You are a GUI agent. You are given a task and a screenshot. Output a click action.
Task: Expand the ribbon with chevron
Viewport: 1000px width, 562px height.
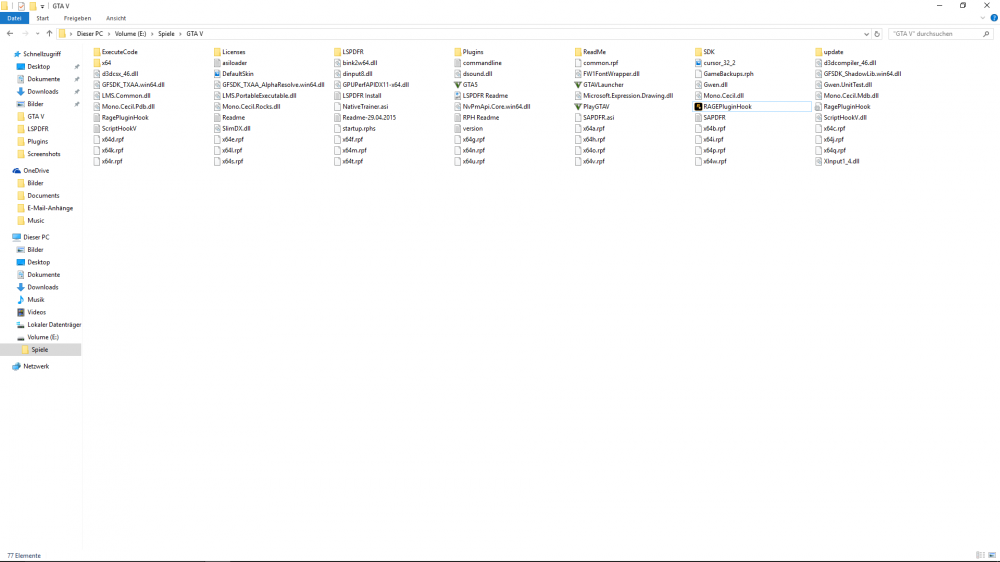click(983, 18)
